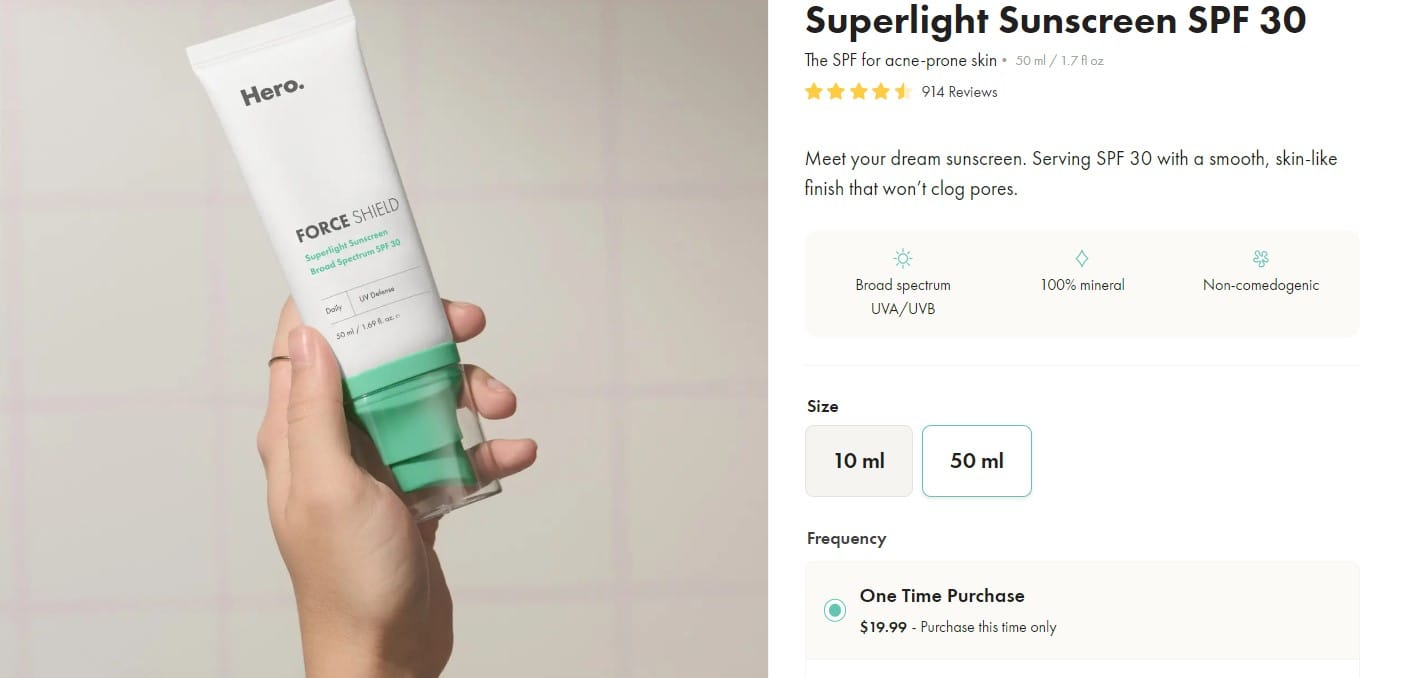Click the first yellow rating star
1422x678 pixels.
click(813, 92)
